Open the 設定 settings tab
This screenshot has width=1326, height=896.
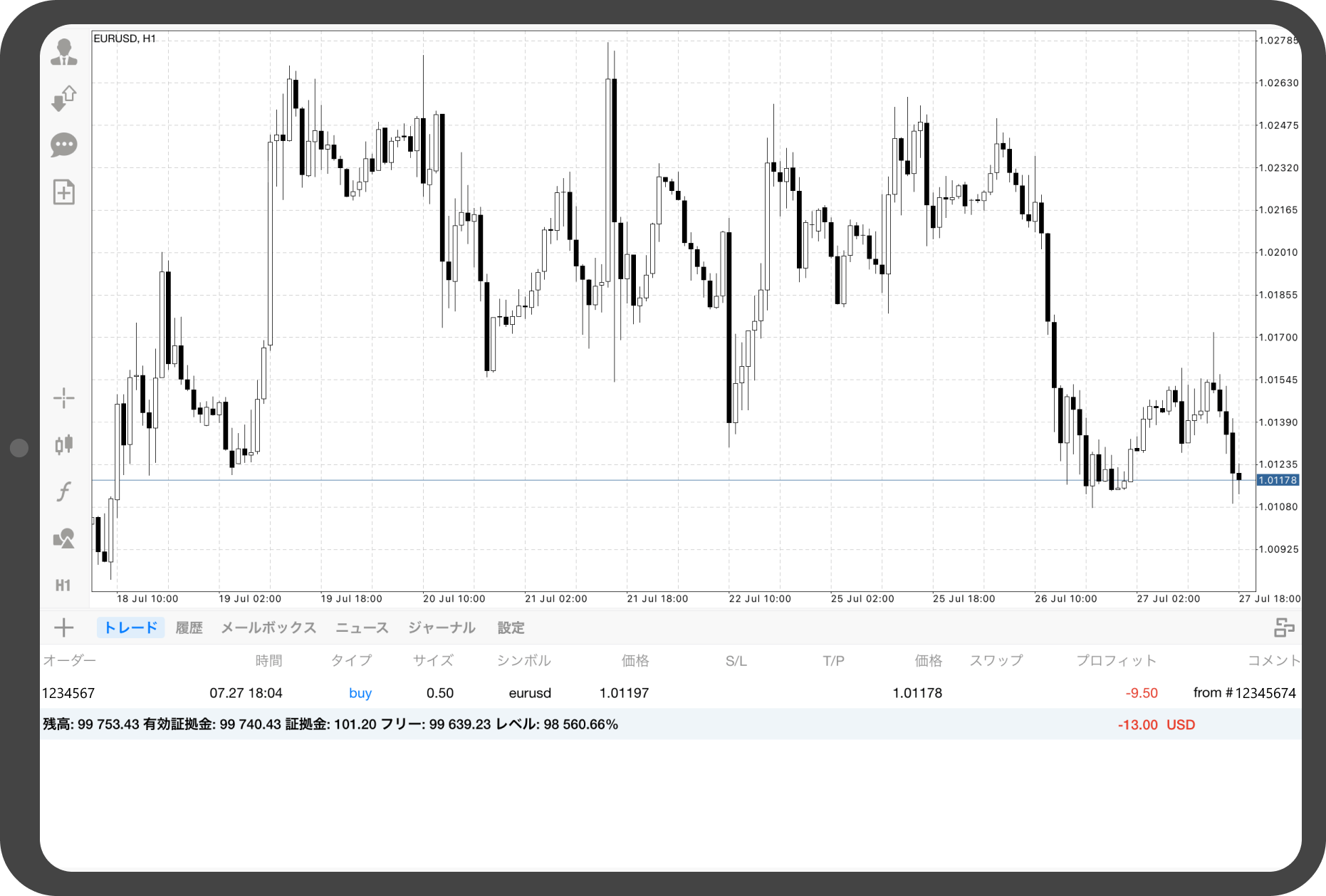511,627
